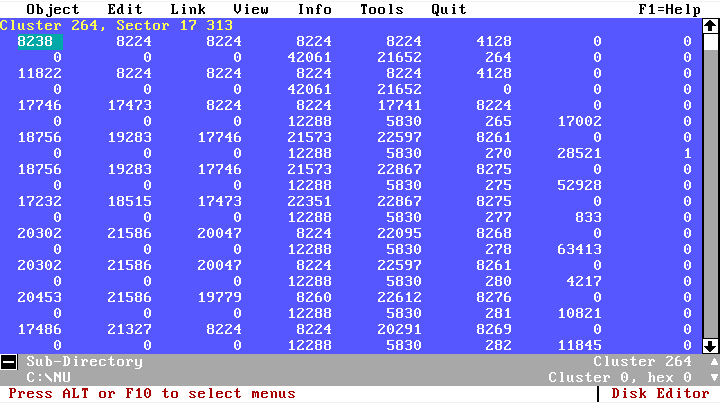Select value 4217
Viewport: 720px width, 403px height.
point(584,281)
